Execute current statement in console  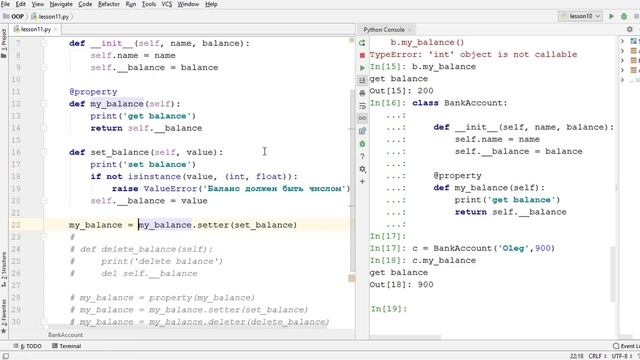[362, 68]
